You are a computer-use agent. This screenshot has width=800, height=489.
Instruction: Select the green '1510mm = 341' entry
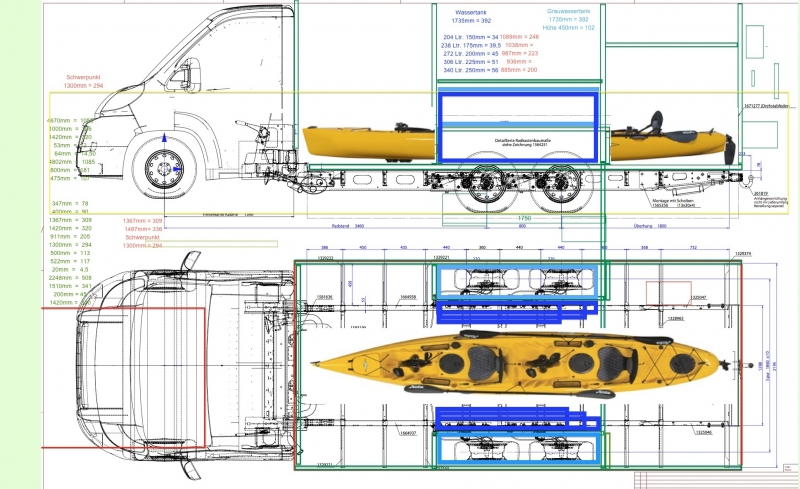(x=70, y=286)
